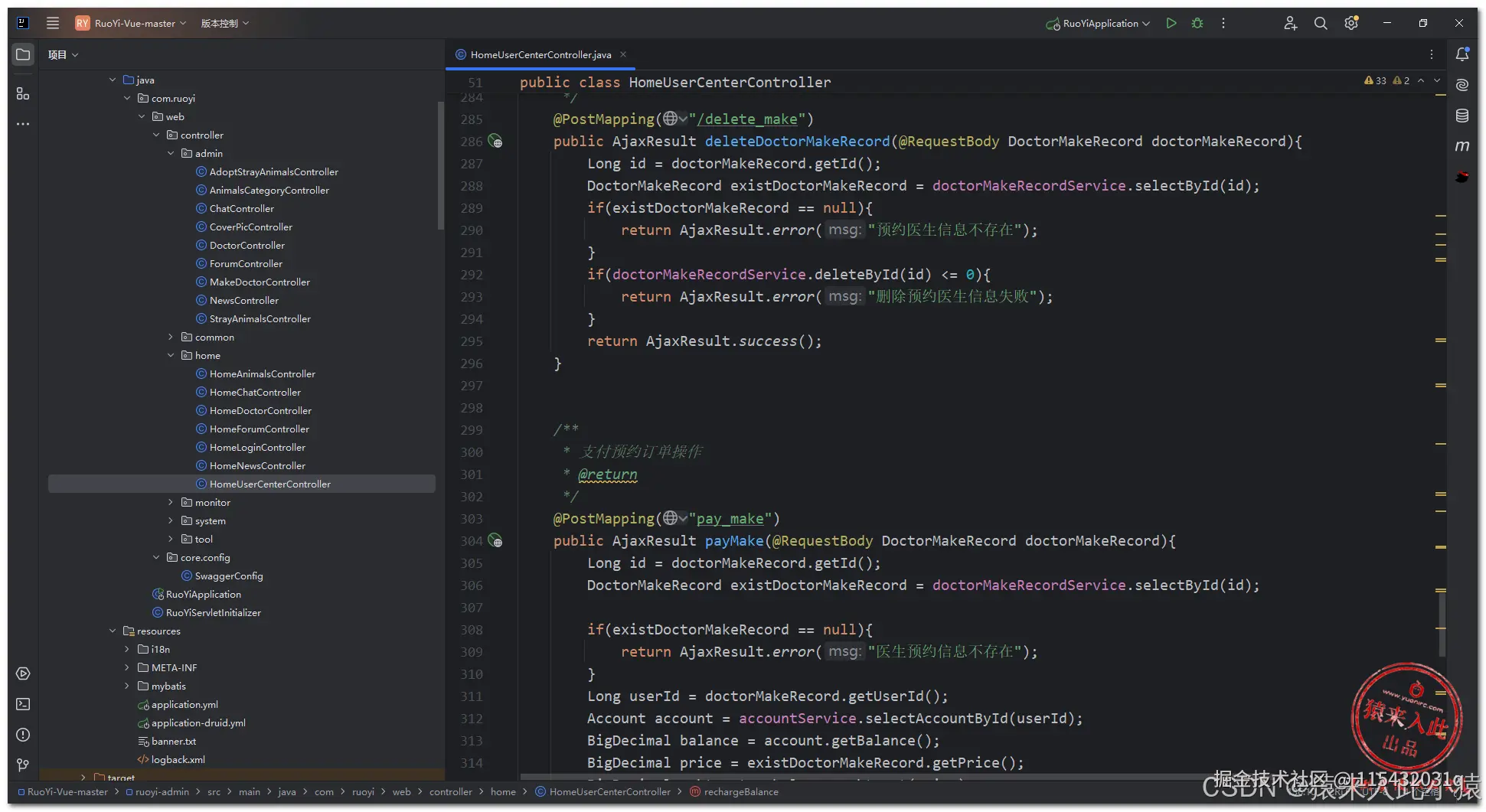Select the HomeUserCenterController.java editor tab
Viewport: 1486px width, 812px height.
pyautogui.click(x=541, y=54)
